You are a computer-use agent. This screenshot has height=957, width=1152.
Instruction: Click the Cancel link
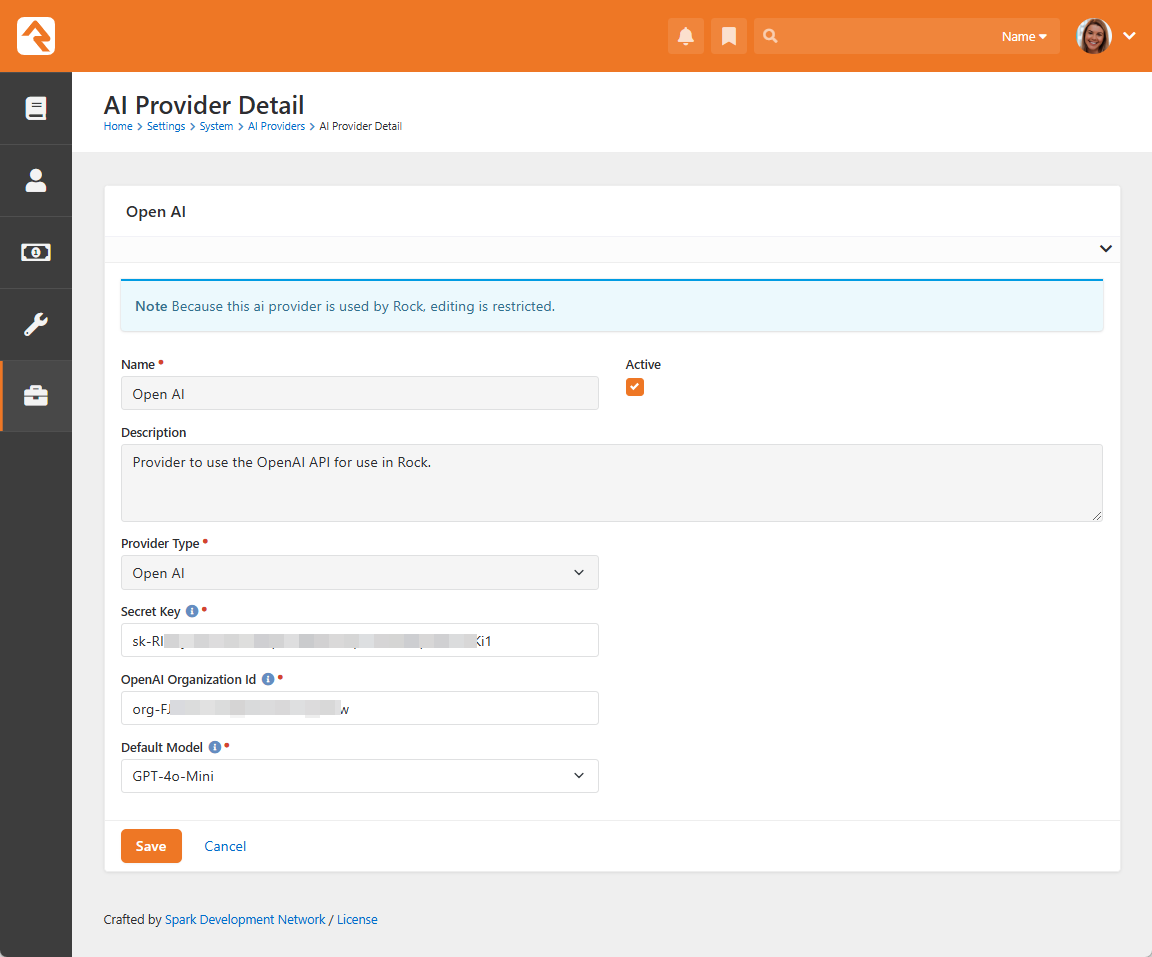pos(225,846)
